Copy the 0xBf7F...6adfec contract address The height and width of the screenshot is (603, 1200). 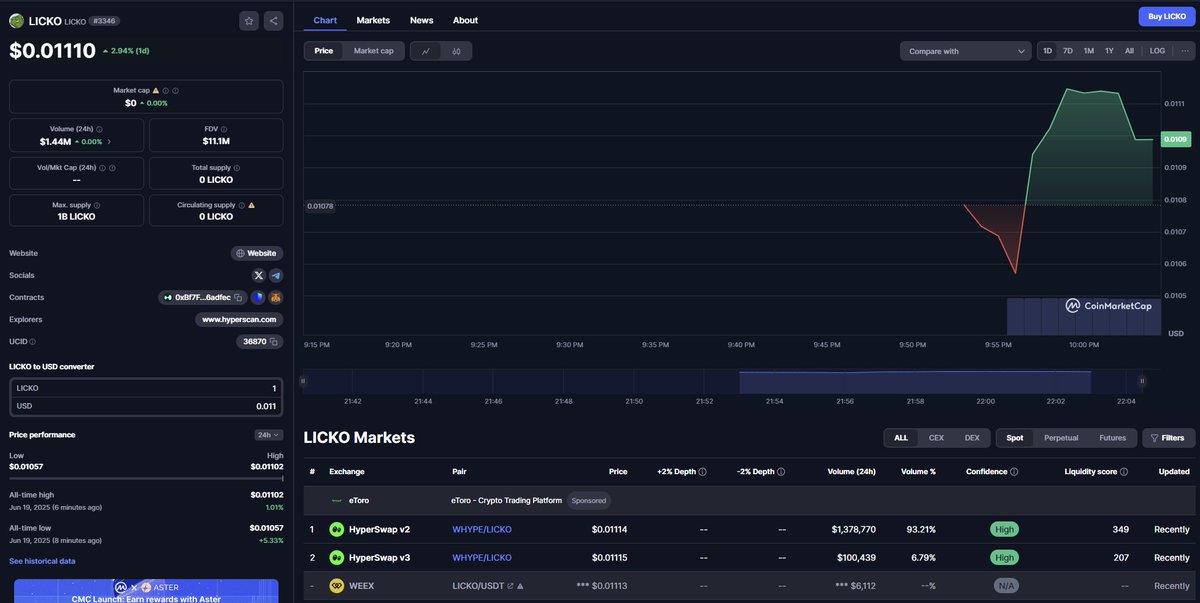pos(239,297)
